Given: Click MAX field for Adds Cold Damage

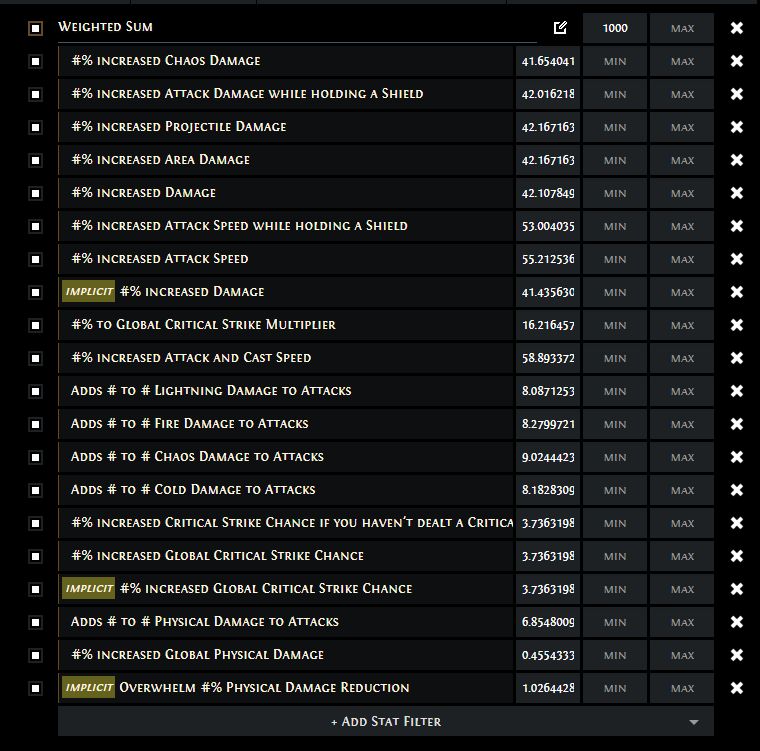Looking at the screenshot, I should 681,490.
